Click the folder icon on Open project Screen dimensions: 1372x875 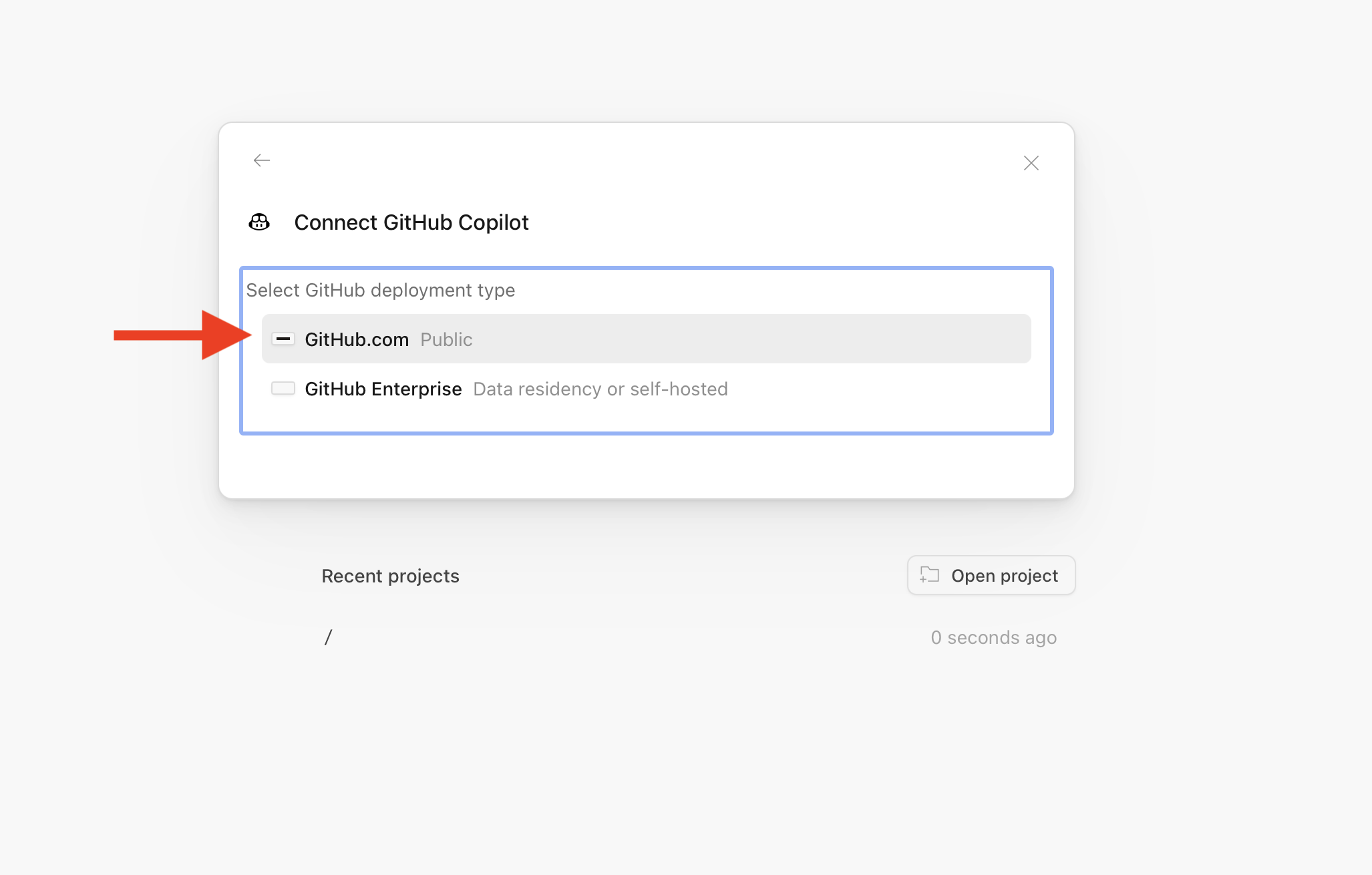(928, 575)
